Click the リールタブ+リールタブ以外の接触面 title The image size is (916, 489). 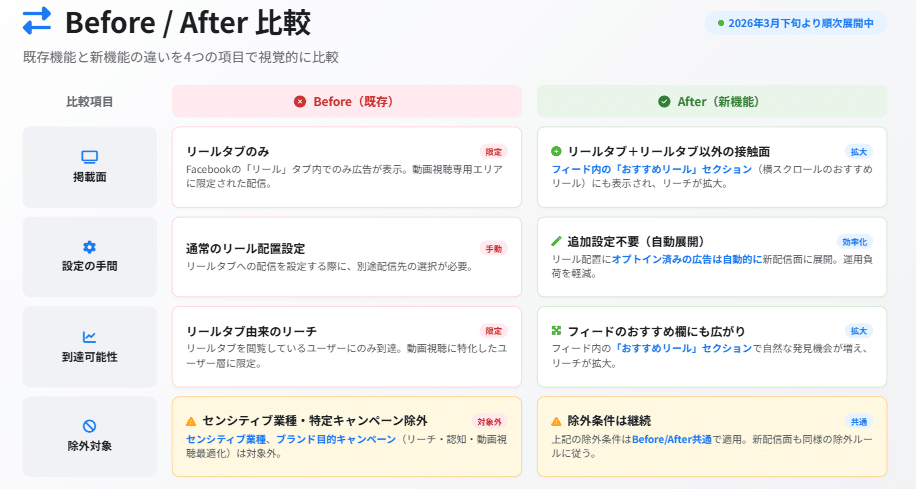(669, 151)
